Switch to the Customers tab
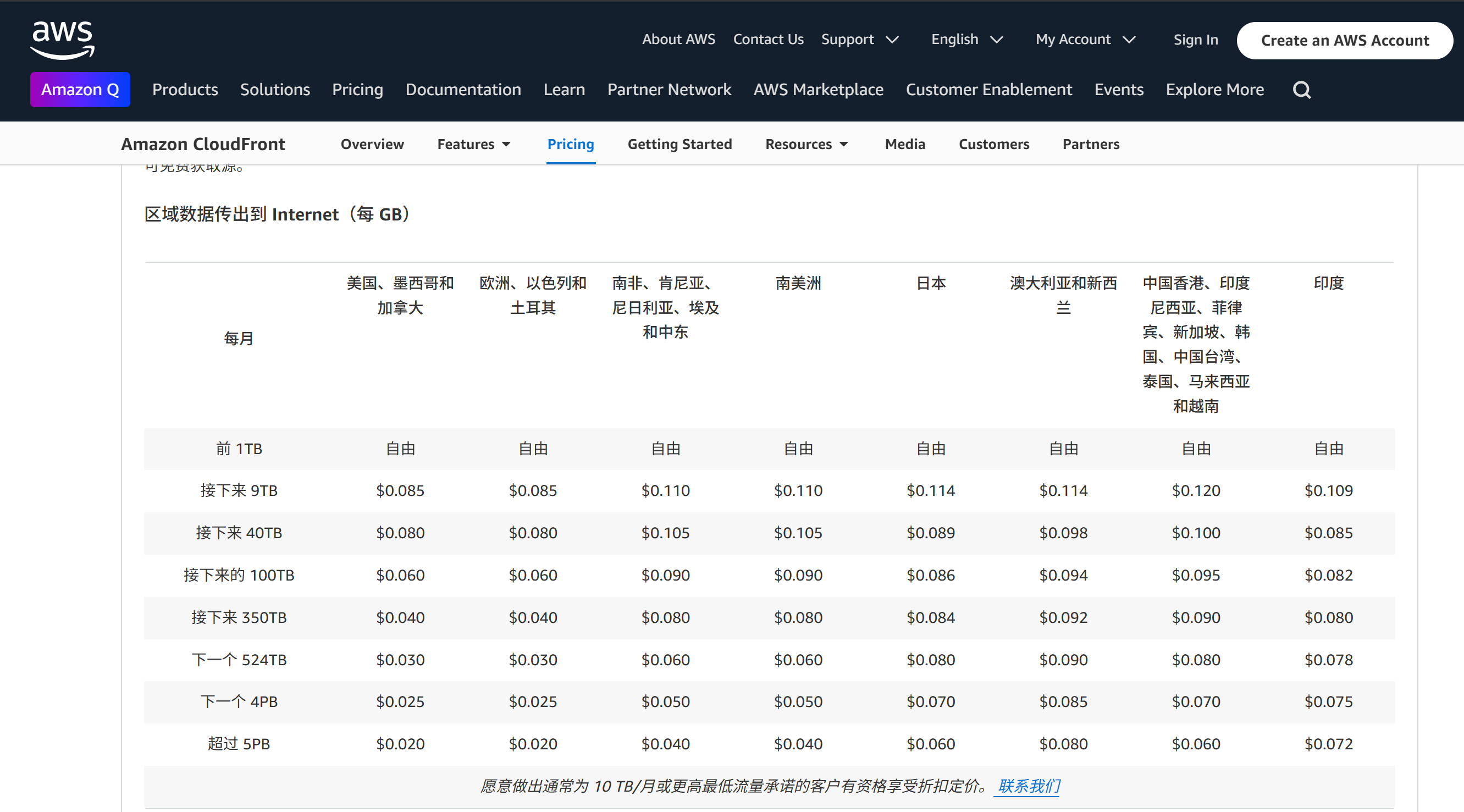Viewport: 1464px width, 812px height. click(993, 143)
